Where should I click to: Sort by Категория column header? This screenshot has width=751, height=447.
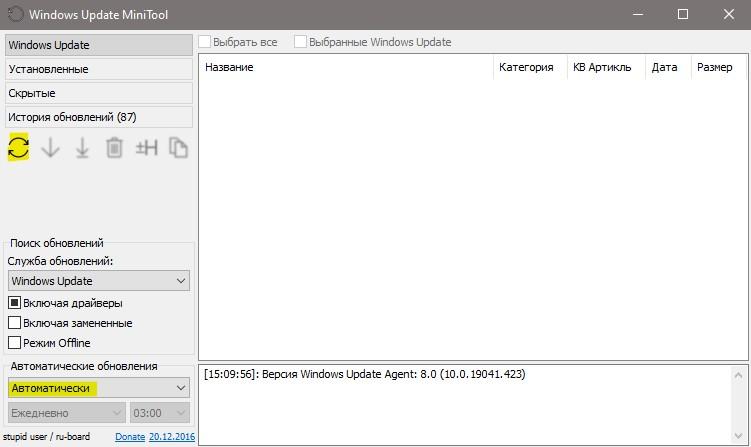click(x=530, y=67)
